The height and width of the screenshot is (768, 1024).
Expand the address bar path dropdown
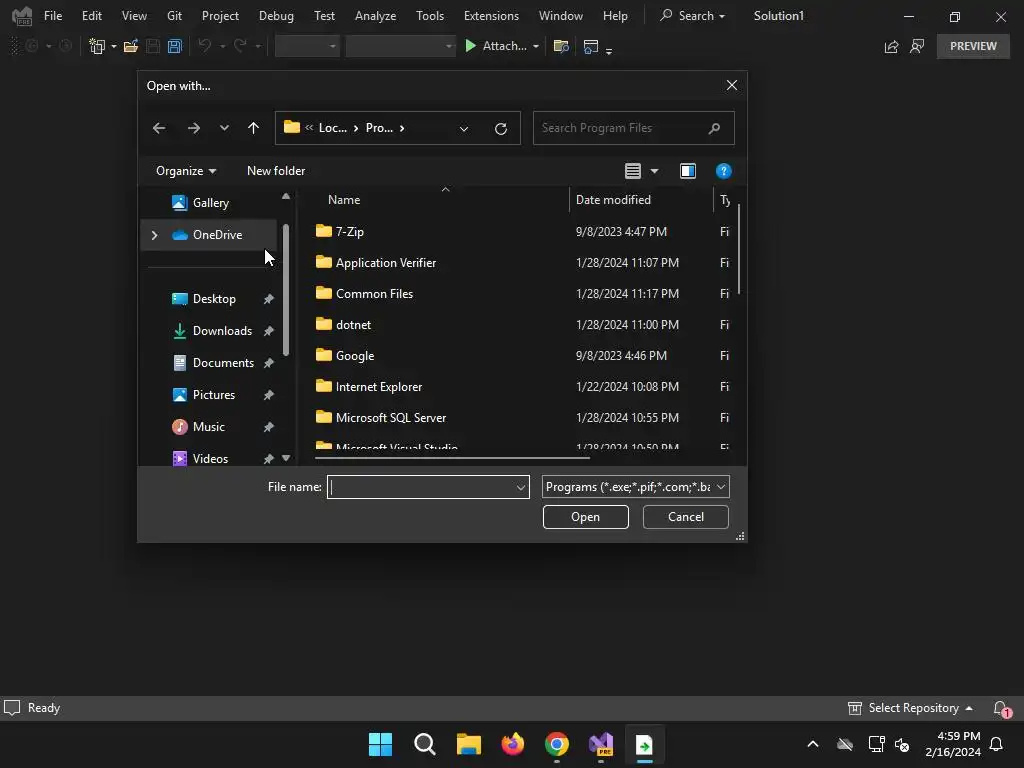tap(464, 129)
